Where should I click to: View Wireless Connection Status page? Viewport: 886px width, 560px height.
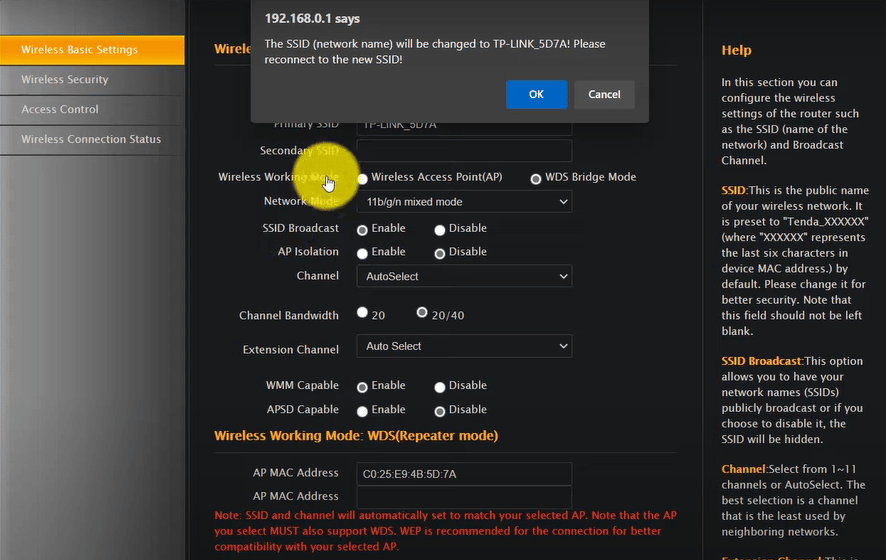coord(92,140)
